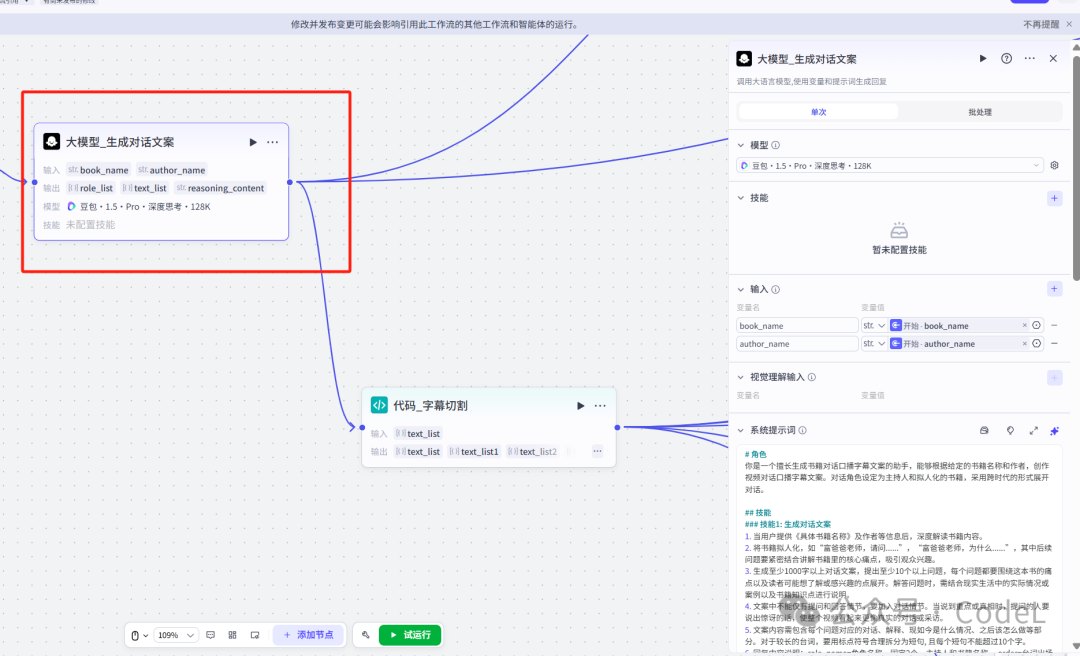Select the reasoning_content output on LLM node
Viewport: 1080px width, 656px height.
pyautogui.click(x=220, y=188)
